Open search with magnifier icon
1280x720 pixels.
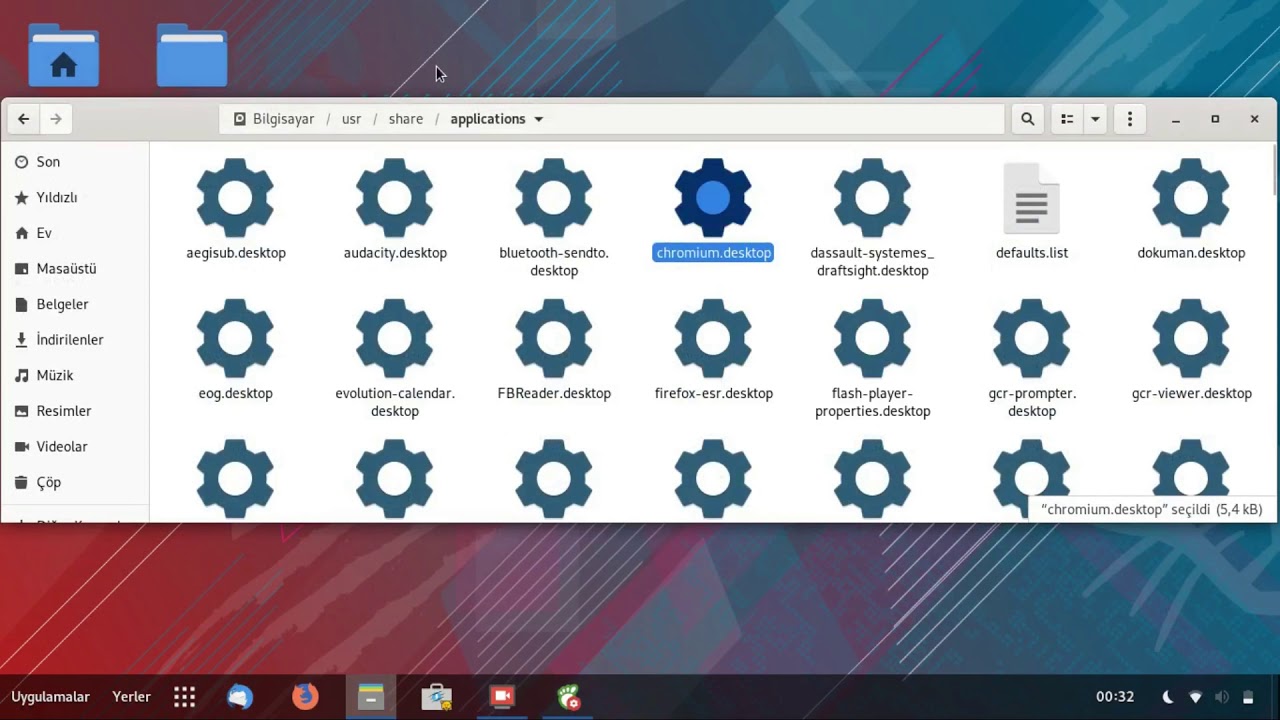coord(1027,119)
